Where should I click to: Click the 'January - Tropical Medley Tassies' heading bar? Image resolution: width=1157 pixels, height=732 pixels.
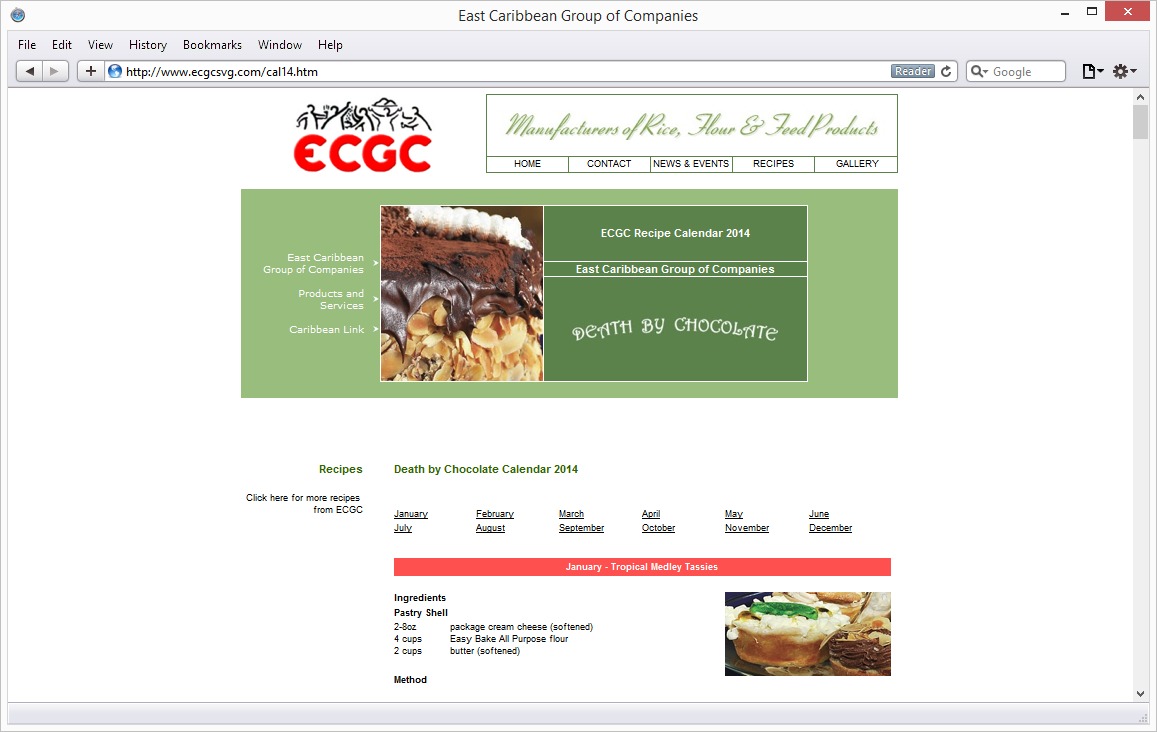642,567
